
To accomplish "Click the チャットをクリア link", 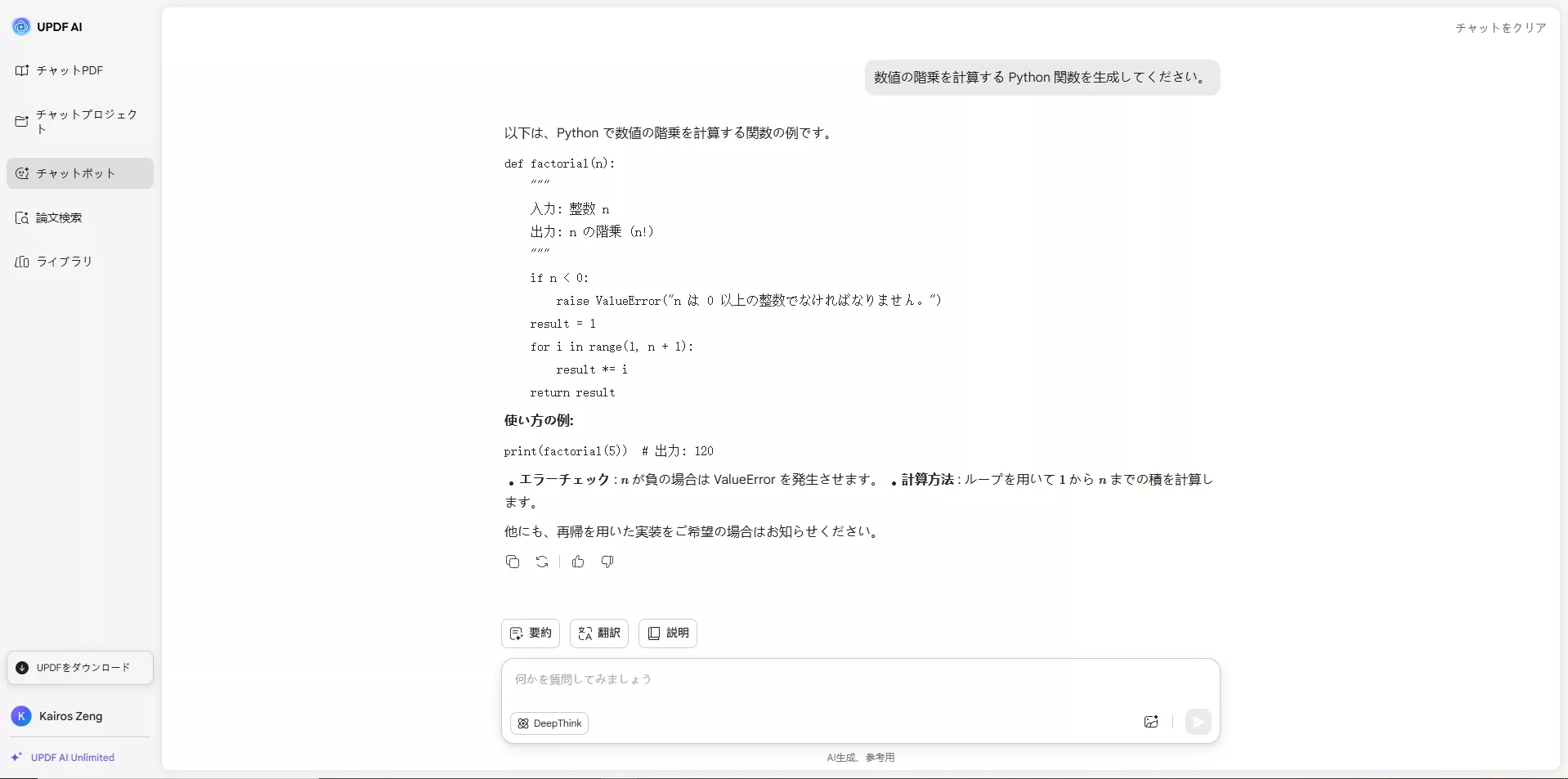I will point(1500,28).
